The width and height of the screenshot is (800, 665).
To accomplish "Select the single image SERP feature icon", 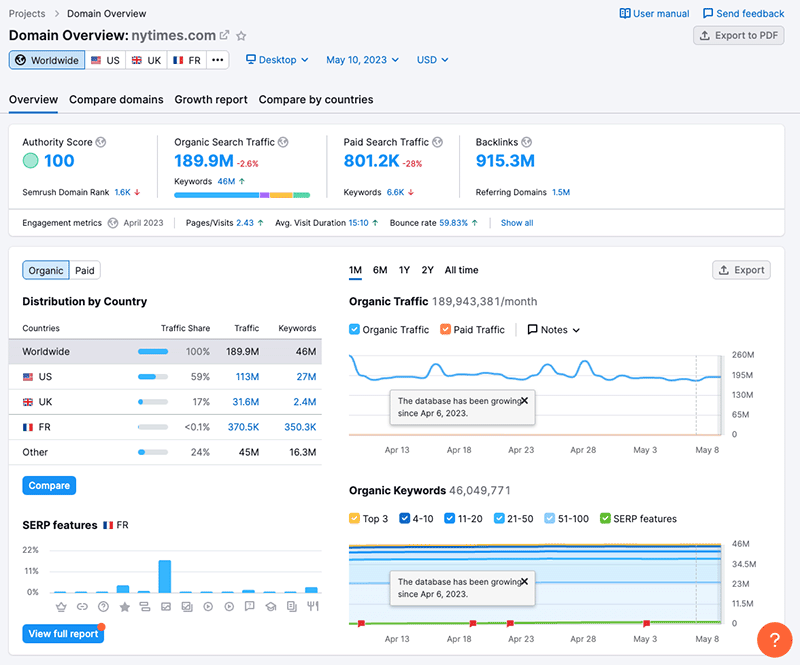I will [166, 606].
